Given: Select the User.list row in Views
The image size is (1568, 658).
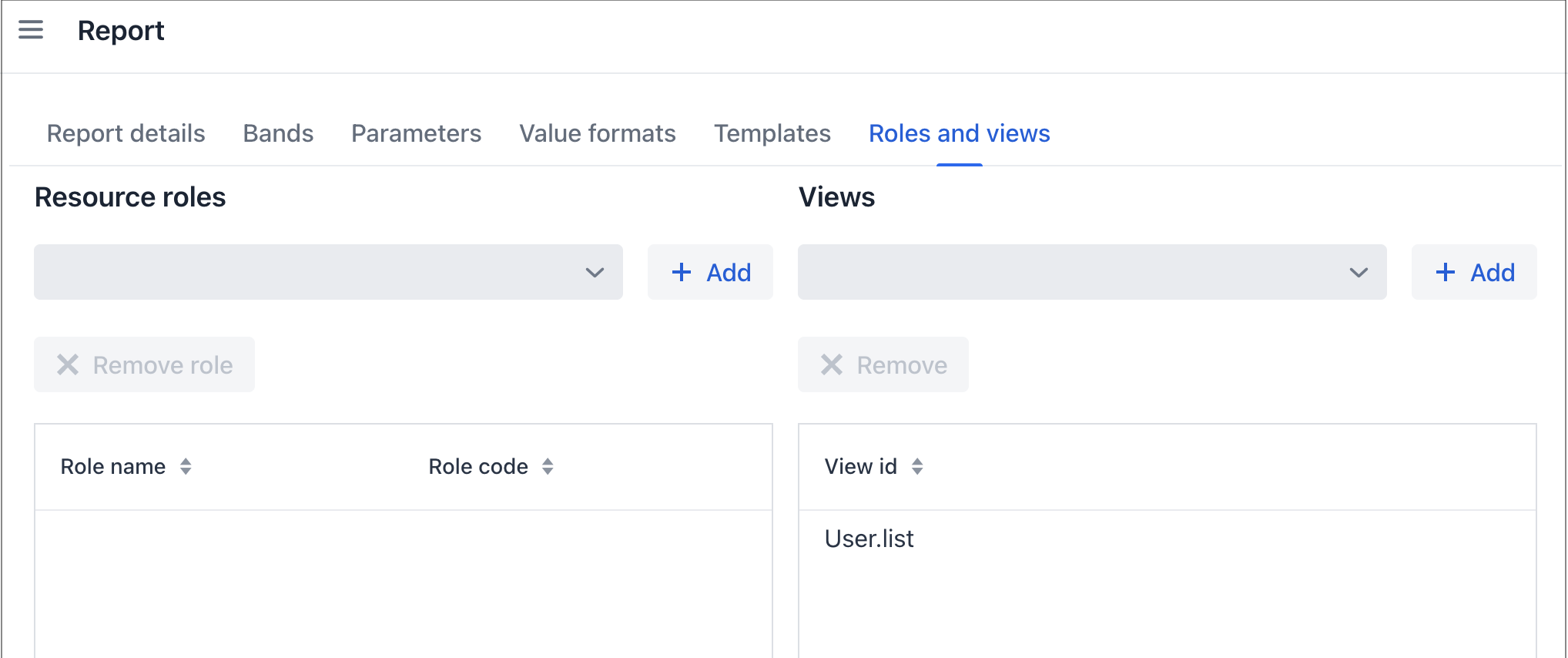Looking at the screenshot, I should (x=869, y=539).
